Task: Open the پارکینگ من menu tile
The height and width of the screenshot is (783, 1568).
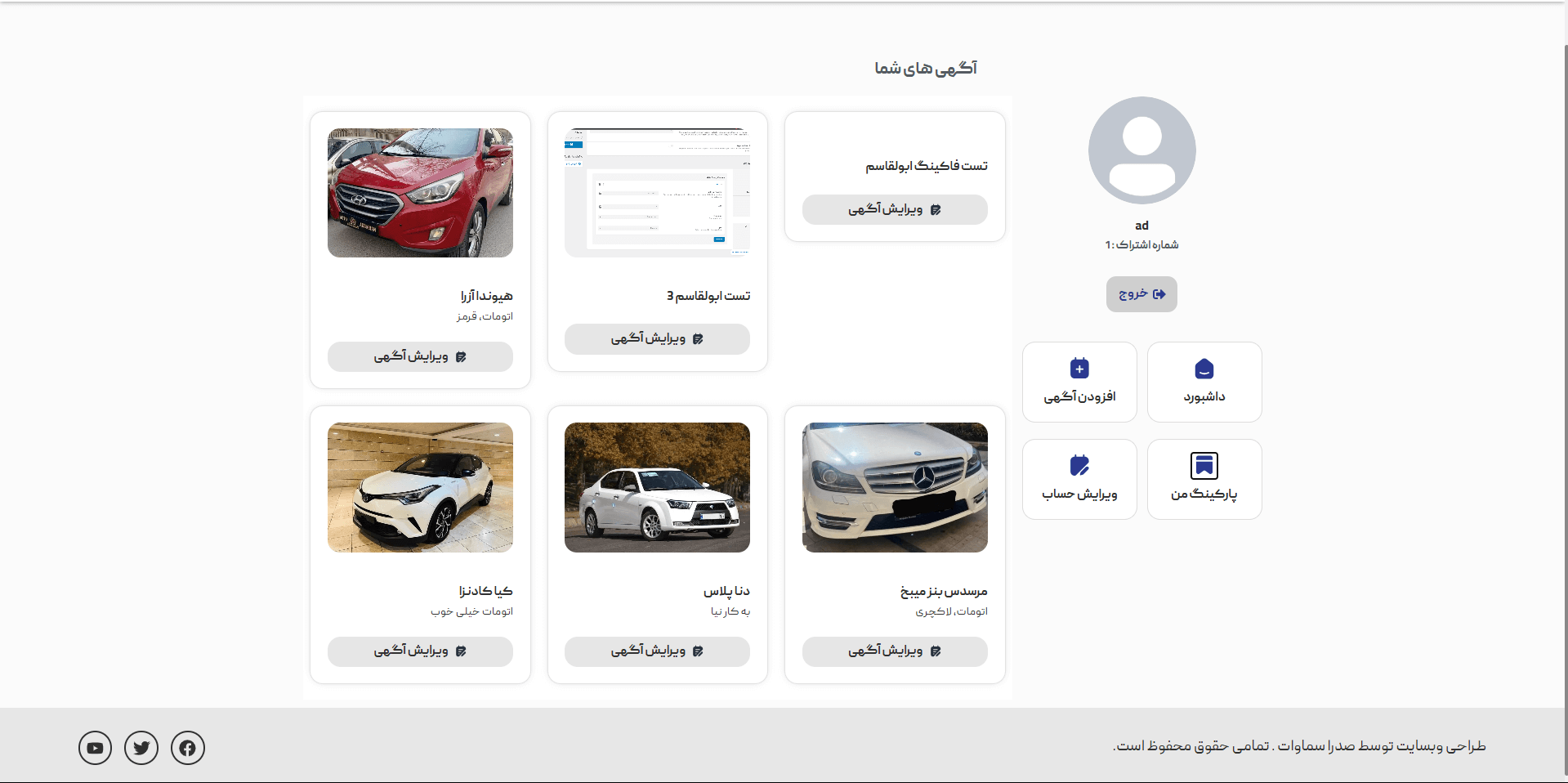Action: click(1204, 479)
